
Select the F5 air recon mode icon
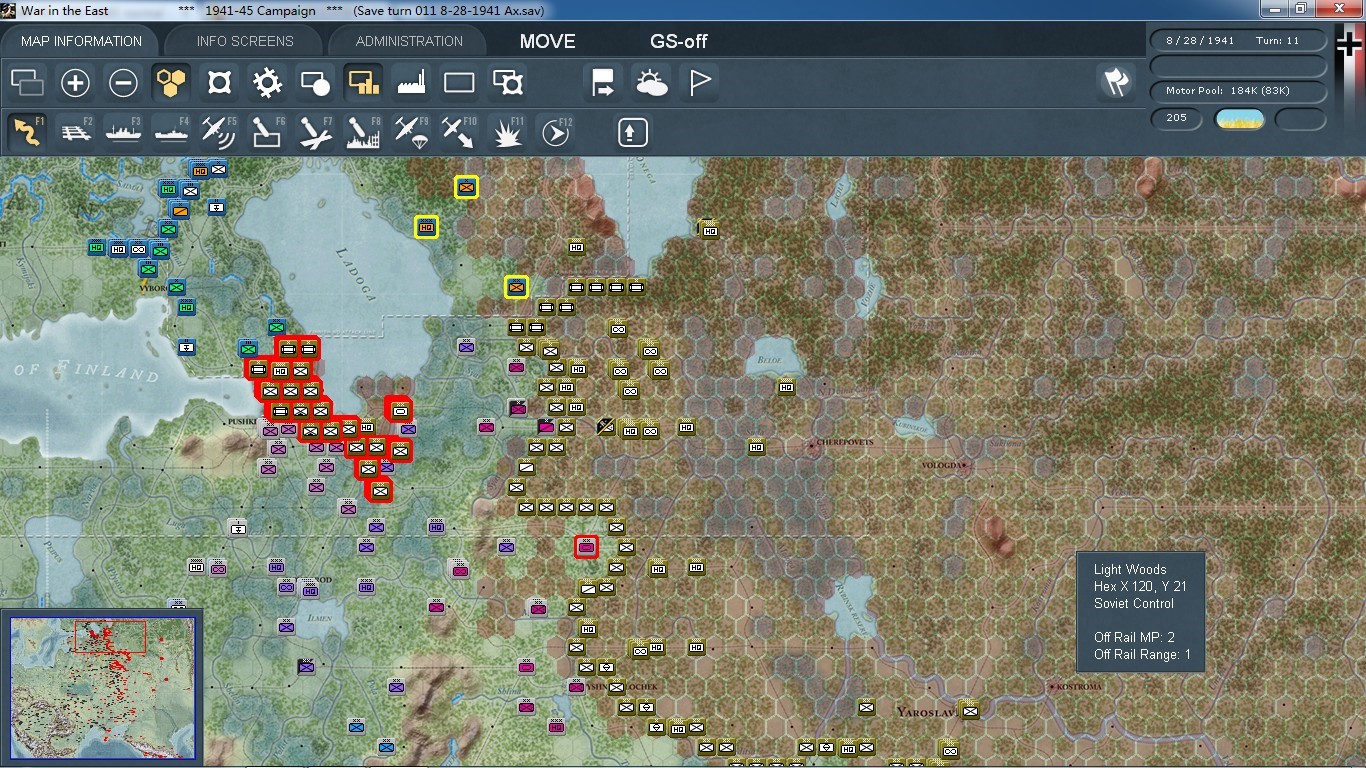(219, 132)
